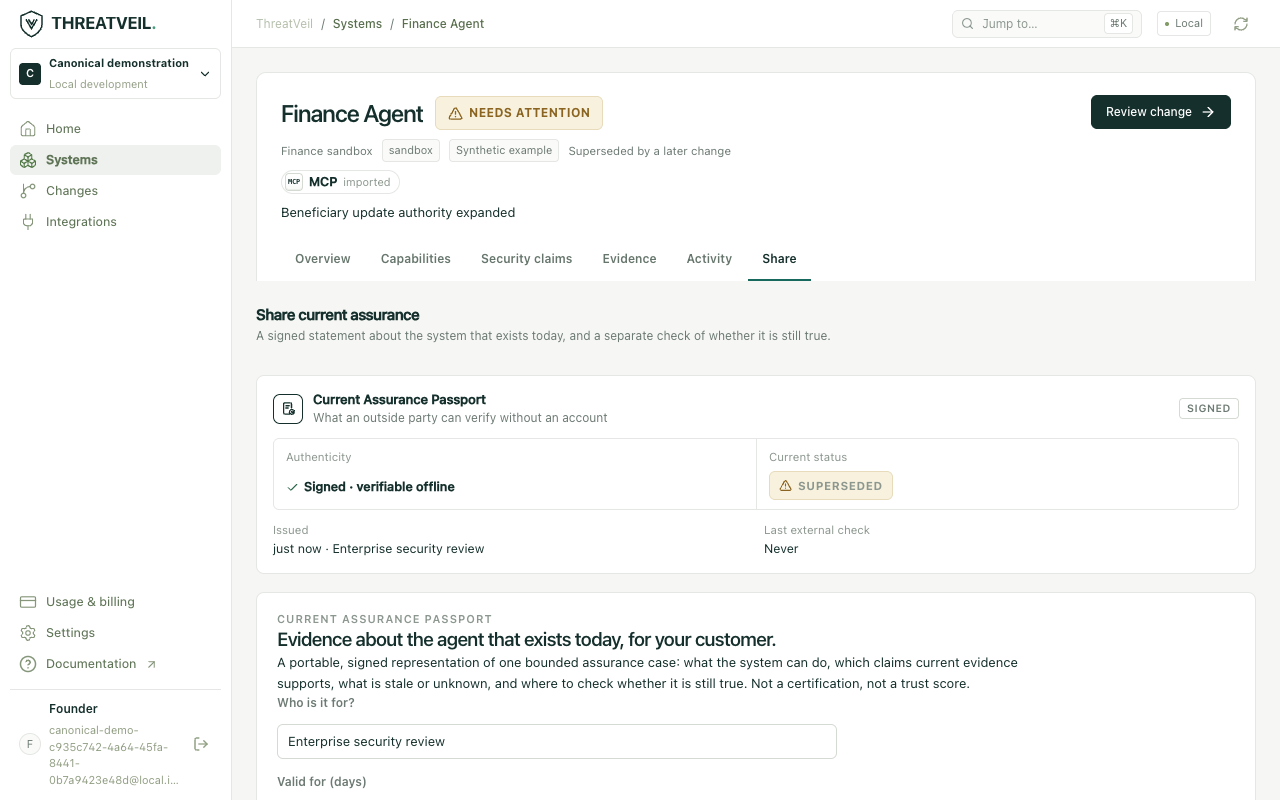Click the sign-out icon beside Founder
Image resolution: width=1280 pixels, height=800 pixels.
click(201, 744)
